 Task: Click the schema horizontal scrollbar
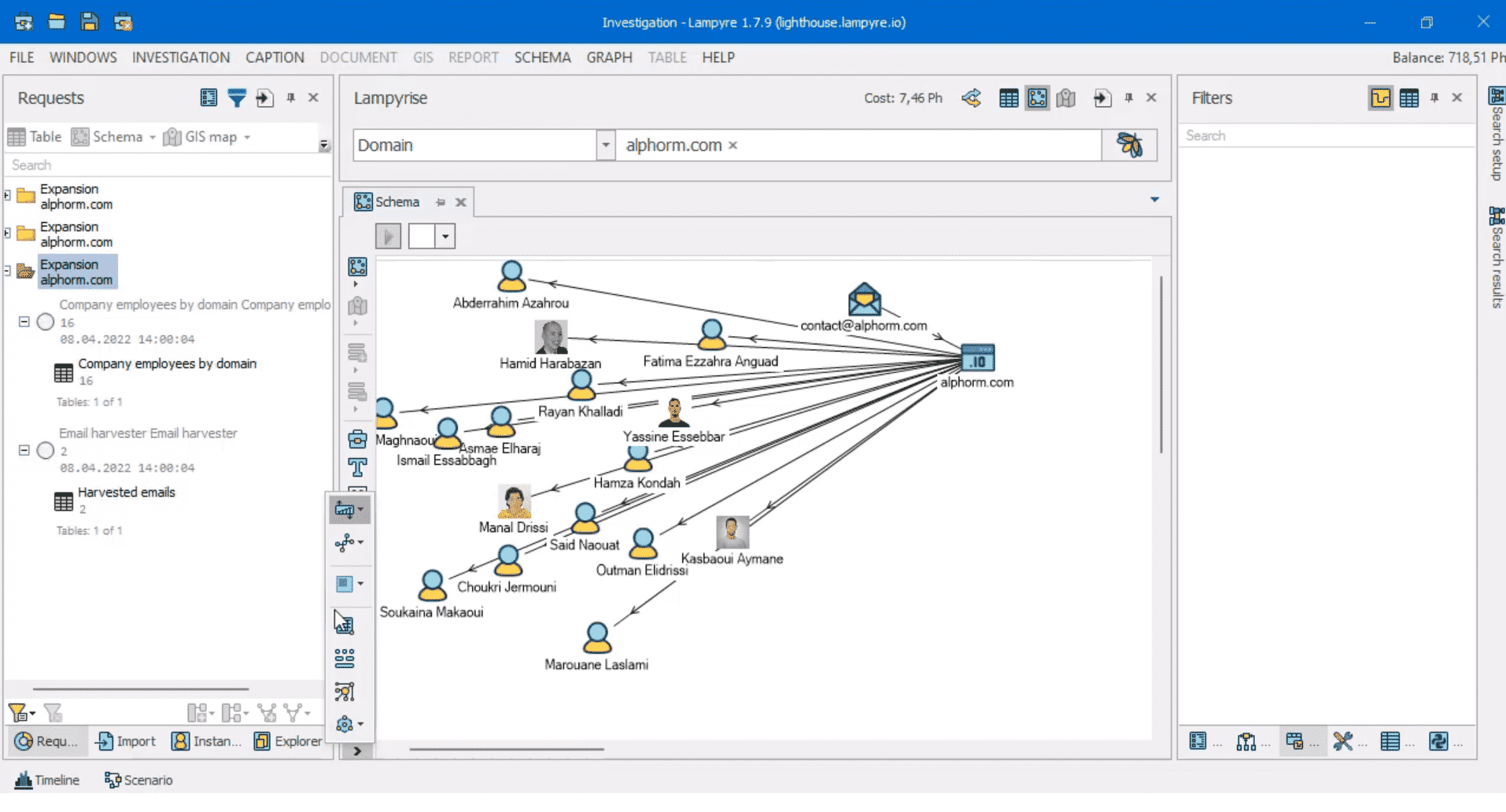pyautogui.click(x=507, y=749)
